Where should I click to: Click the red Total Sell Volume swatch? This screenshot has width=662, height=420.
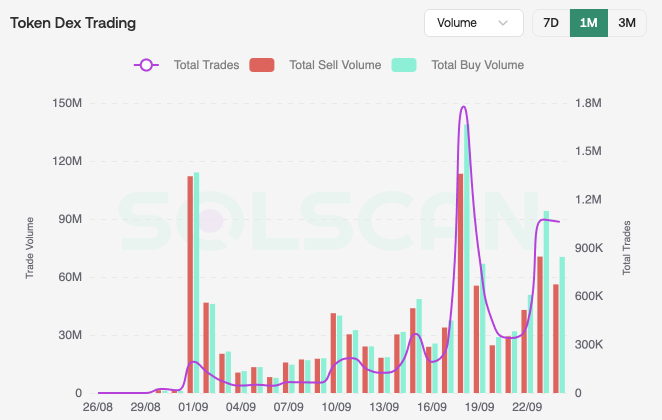tap(262, 65)
